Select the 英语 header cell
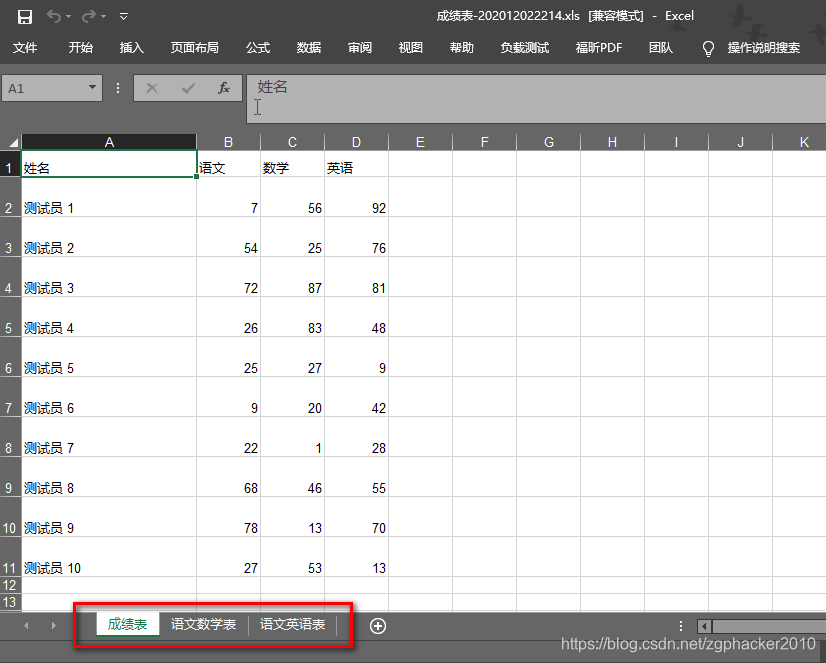 357,164
